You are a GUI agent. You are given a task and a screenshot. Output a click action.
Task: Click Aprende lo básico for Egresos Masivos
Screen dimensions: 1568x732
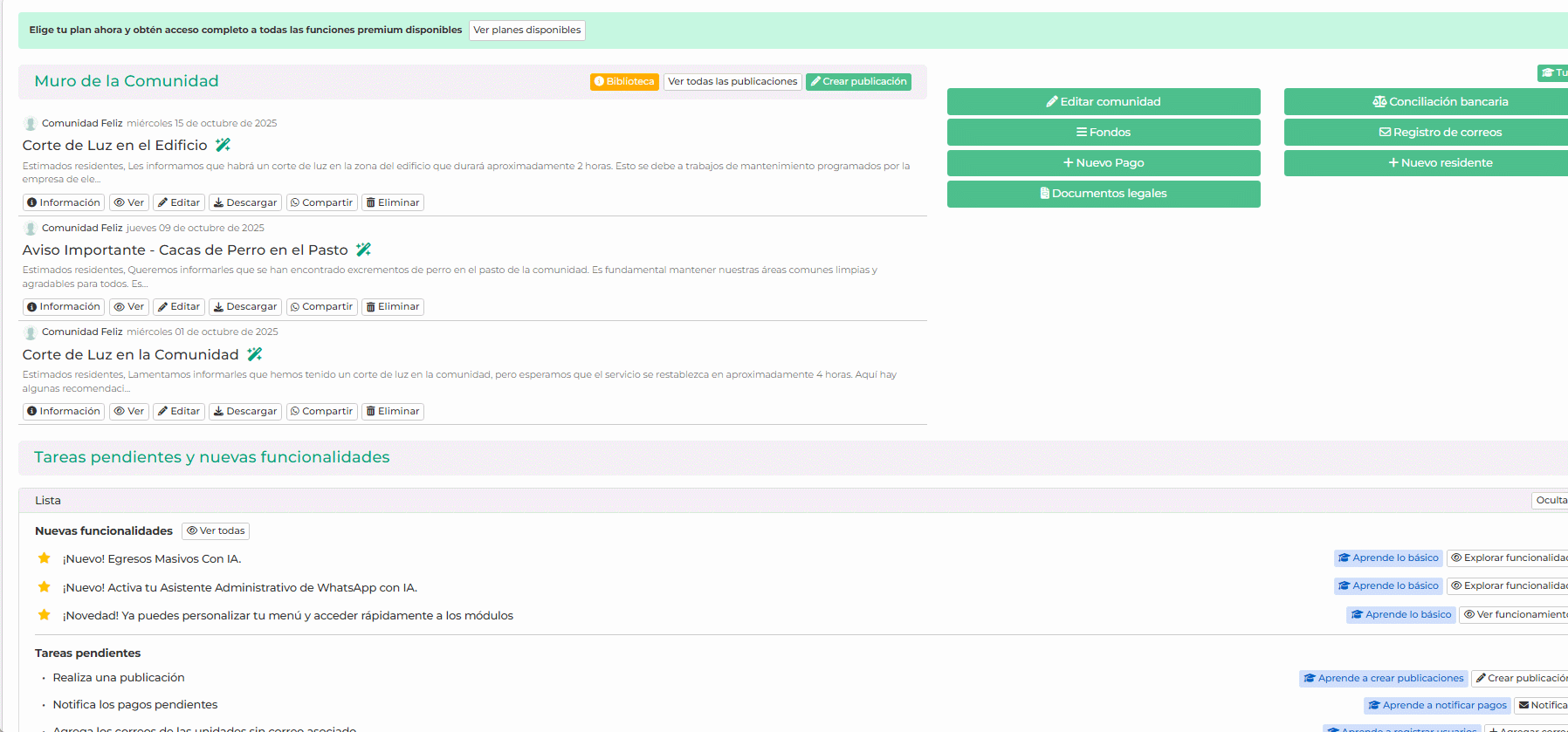coord(1388,558)
